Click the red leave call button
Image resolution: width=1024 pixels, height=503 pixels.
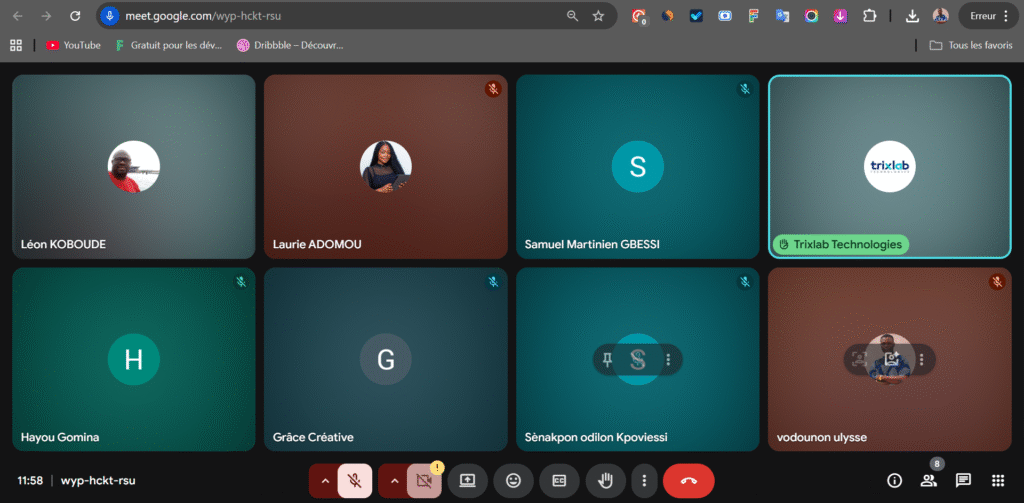click(x=688, y=480)
